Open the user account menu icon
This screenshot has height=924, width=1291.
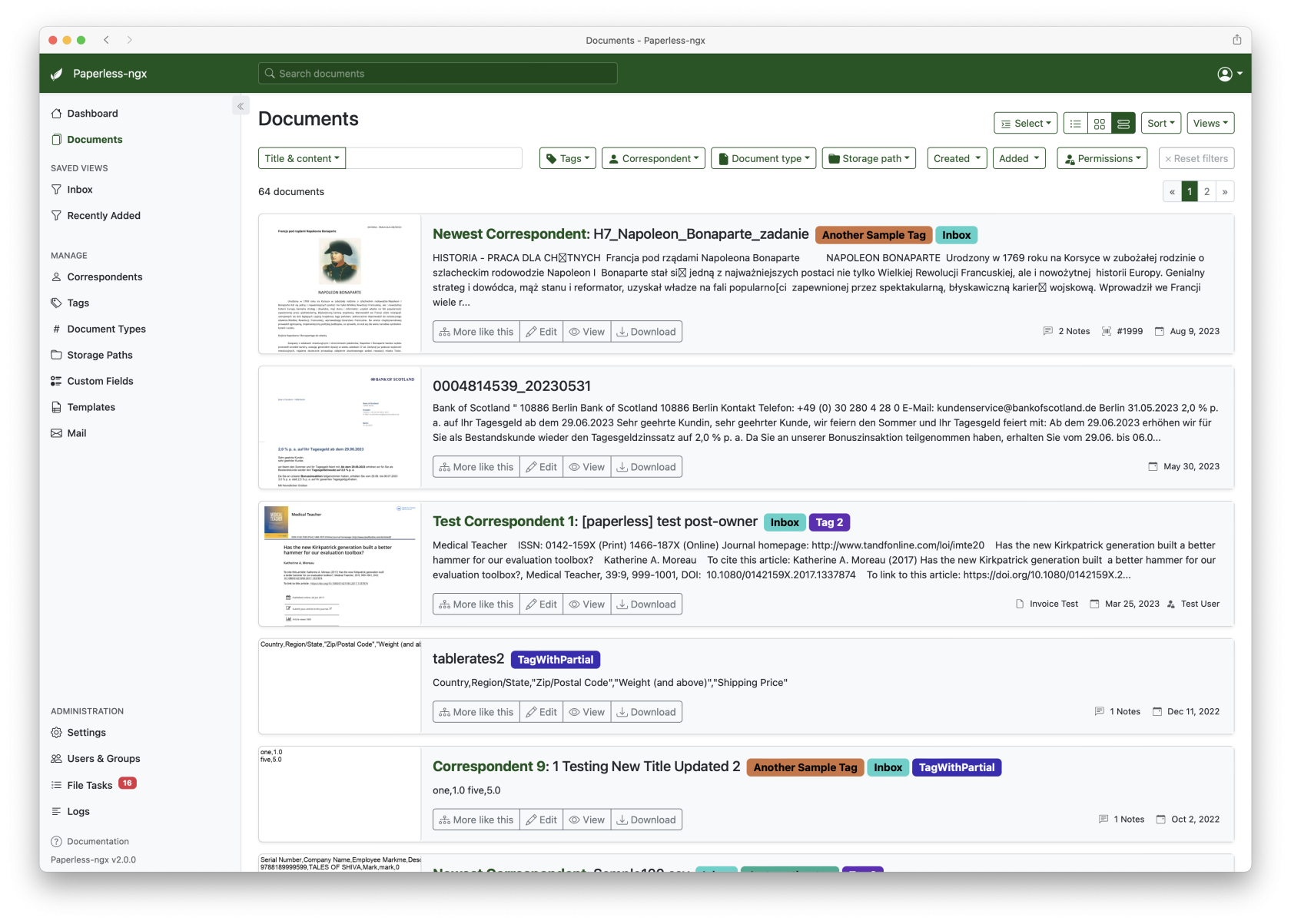coord(1230,74)
